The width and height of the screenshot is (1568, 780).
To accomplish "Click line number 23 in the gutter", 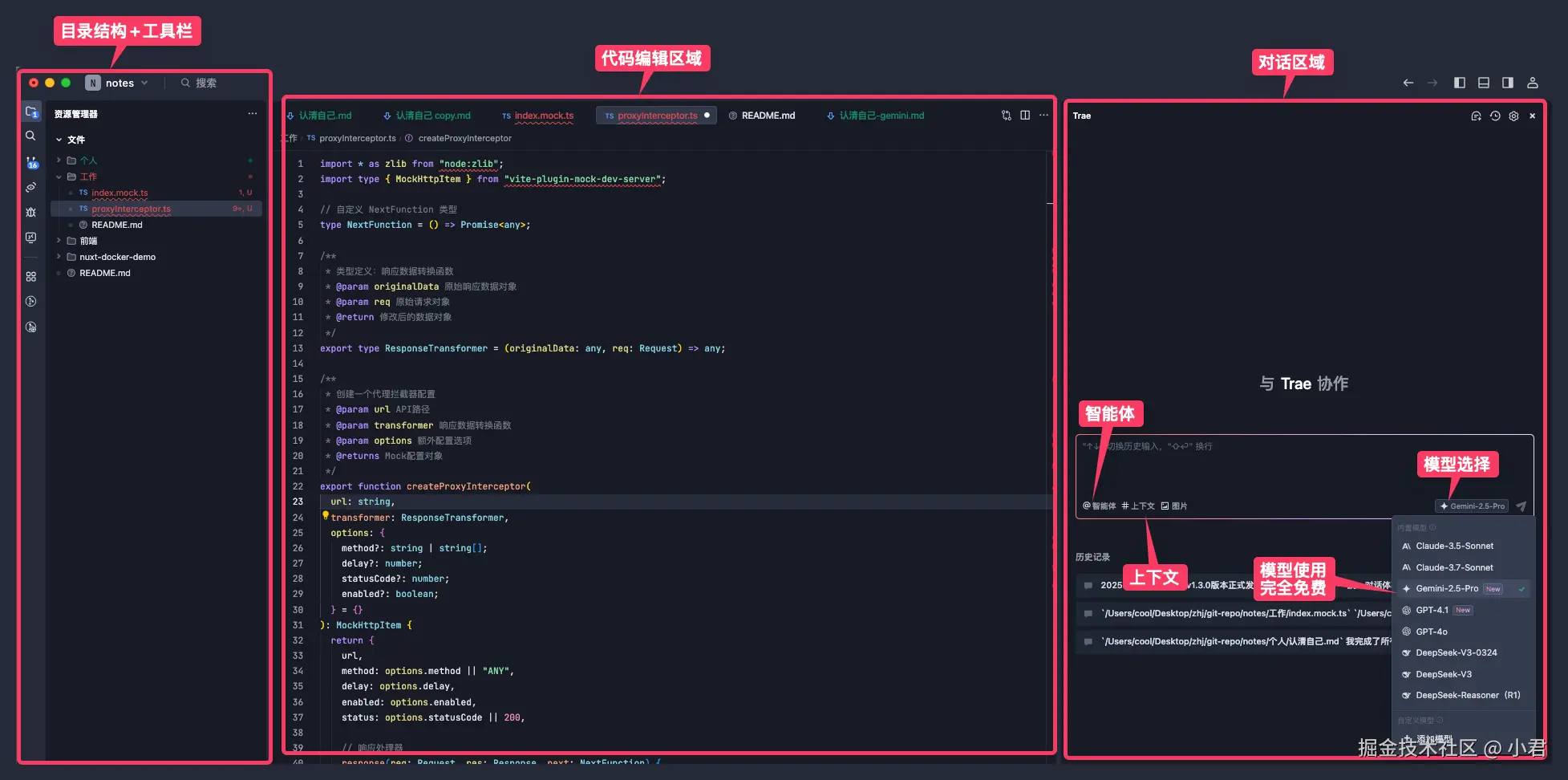I will coord(298,502).
